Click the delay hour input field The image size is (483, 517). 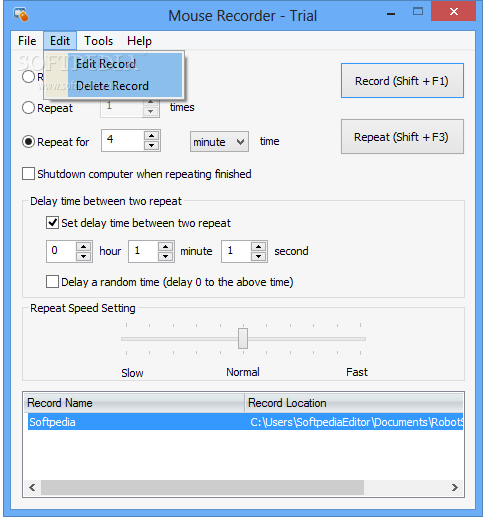[61, 251]
